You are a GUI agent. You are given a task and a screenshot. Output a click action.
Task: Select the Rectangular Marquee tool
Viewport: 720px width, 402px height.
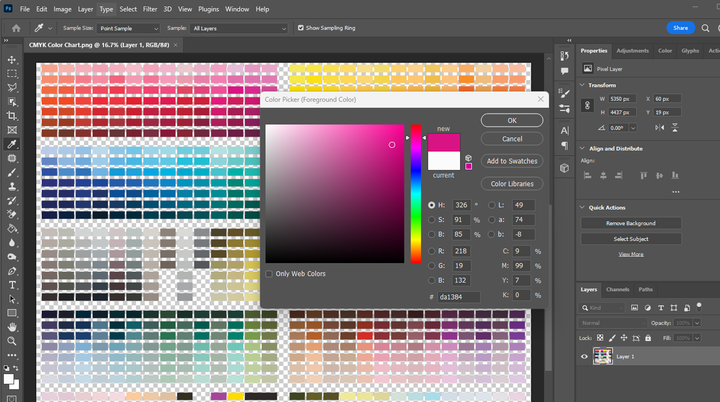(x=12, y=73)
